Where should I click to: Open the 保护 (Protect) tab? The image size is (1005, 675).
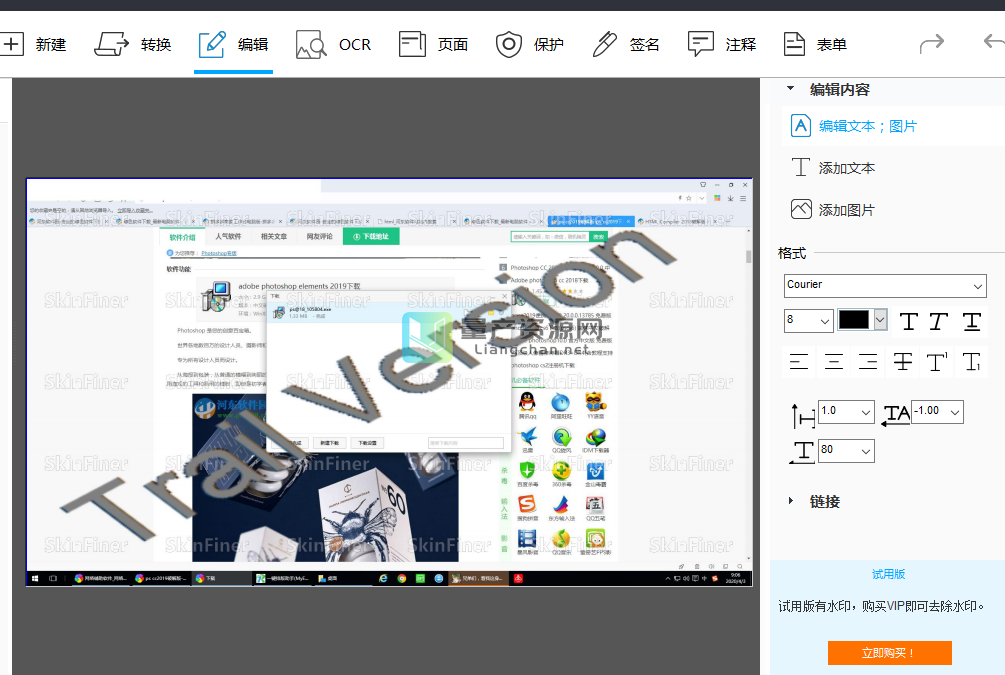529,44
